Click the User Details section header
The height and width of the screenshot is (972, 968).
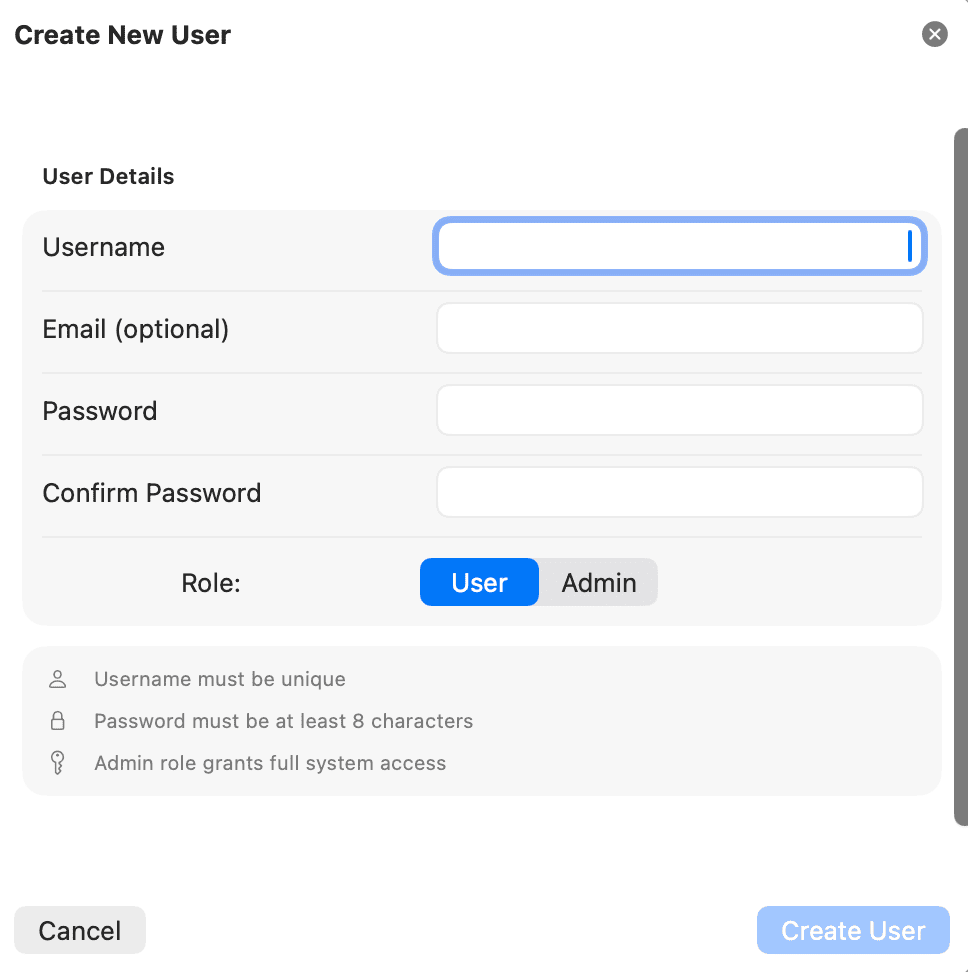tap(108, 176)
